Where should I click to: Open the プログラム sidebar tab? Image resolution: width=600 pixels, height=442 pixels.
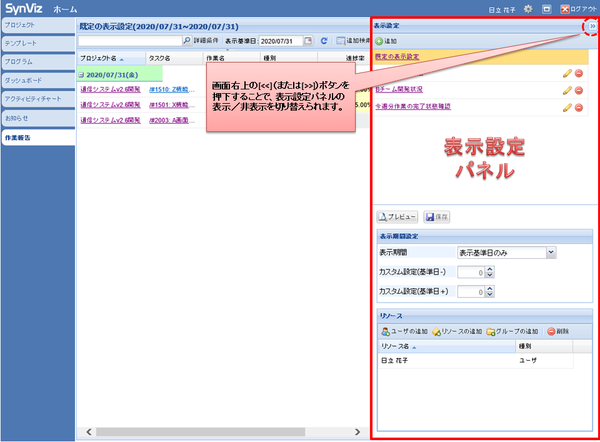tap(38, 62)
